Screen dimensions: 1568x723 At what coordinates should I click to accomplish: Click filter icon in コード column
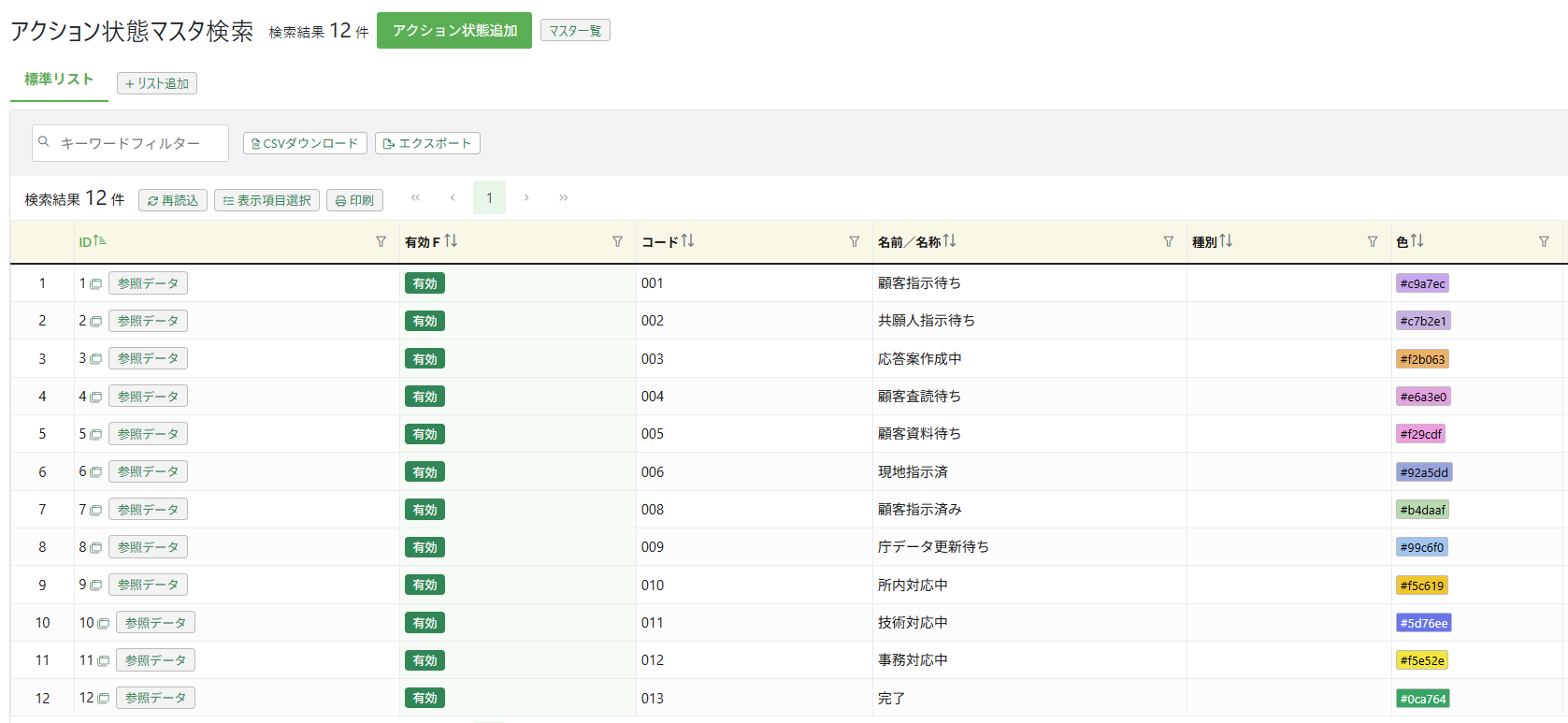point(854,241)
